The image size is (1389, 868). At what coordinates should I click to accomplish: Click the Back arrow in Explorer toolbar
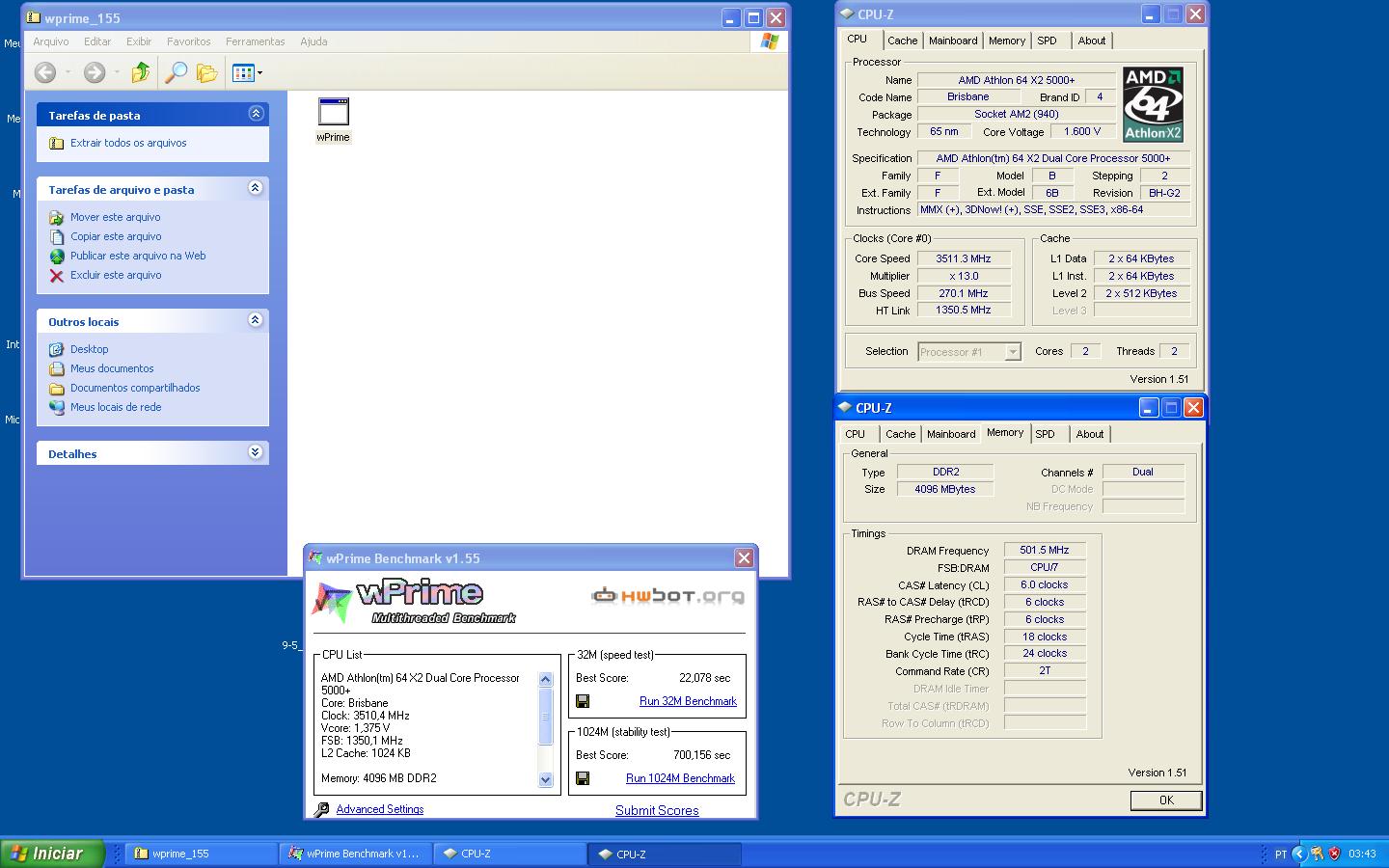44,72
